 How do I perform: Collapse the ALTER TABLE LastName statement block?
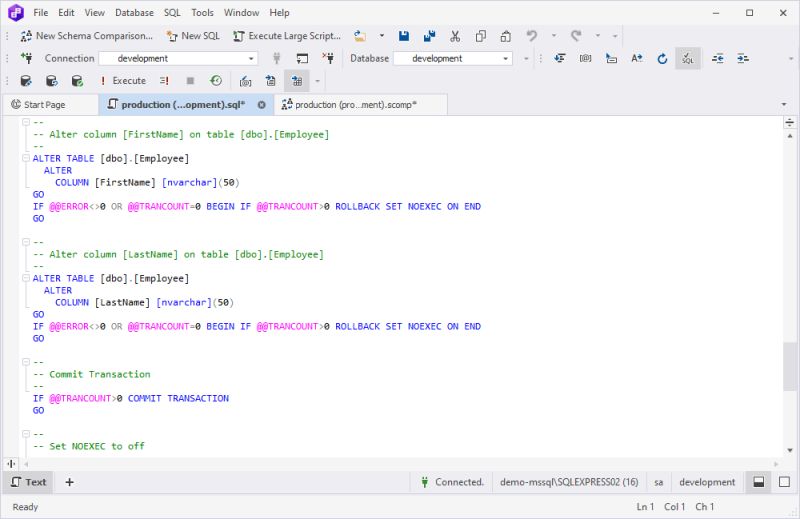(x=26, y=278)
